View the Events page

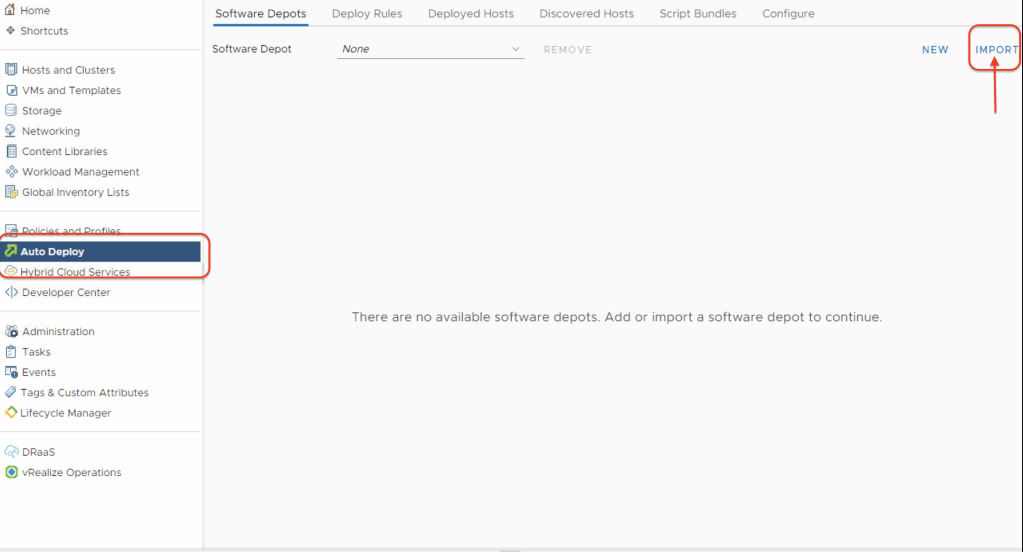38,373
